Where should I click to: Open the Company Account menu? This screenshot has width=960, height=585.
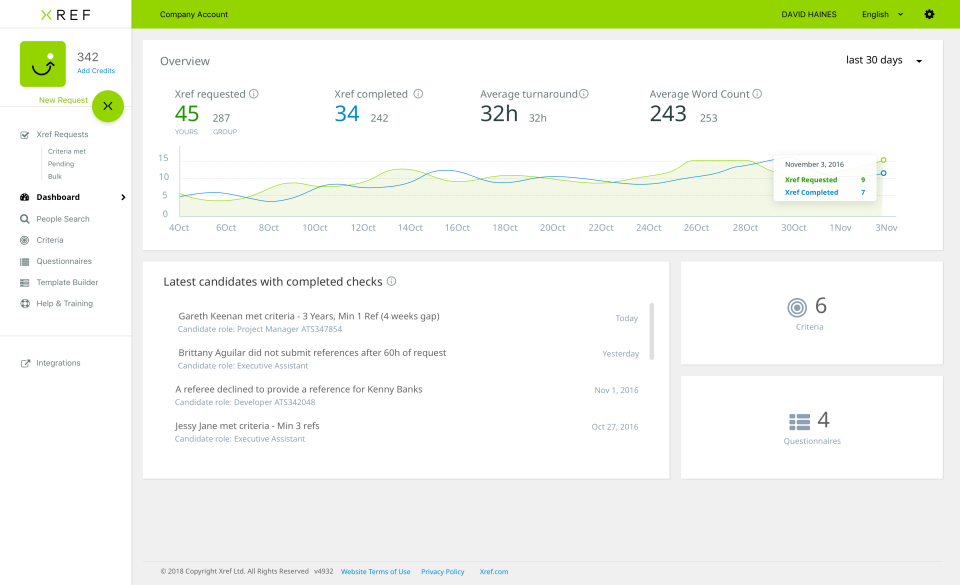pos(195,14)
